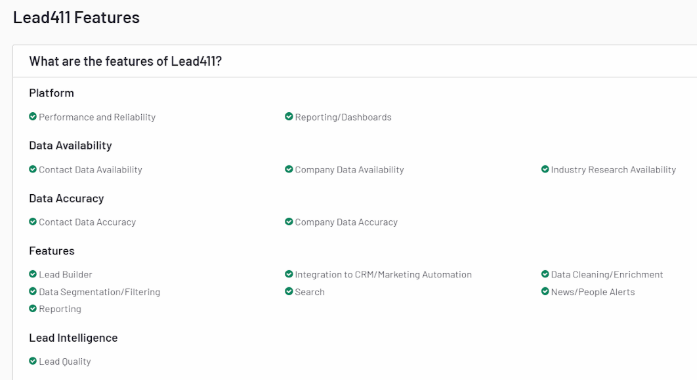
Task: Click the green check next to Lead Quality
Action: point(32,361)
